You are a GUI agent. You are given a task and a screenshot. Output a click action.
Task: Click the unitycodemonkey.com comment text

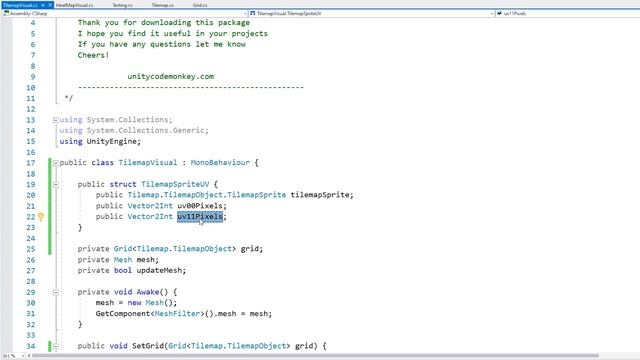click(171, 76)
